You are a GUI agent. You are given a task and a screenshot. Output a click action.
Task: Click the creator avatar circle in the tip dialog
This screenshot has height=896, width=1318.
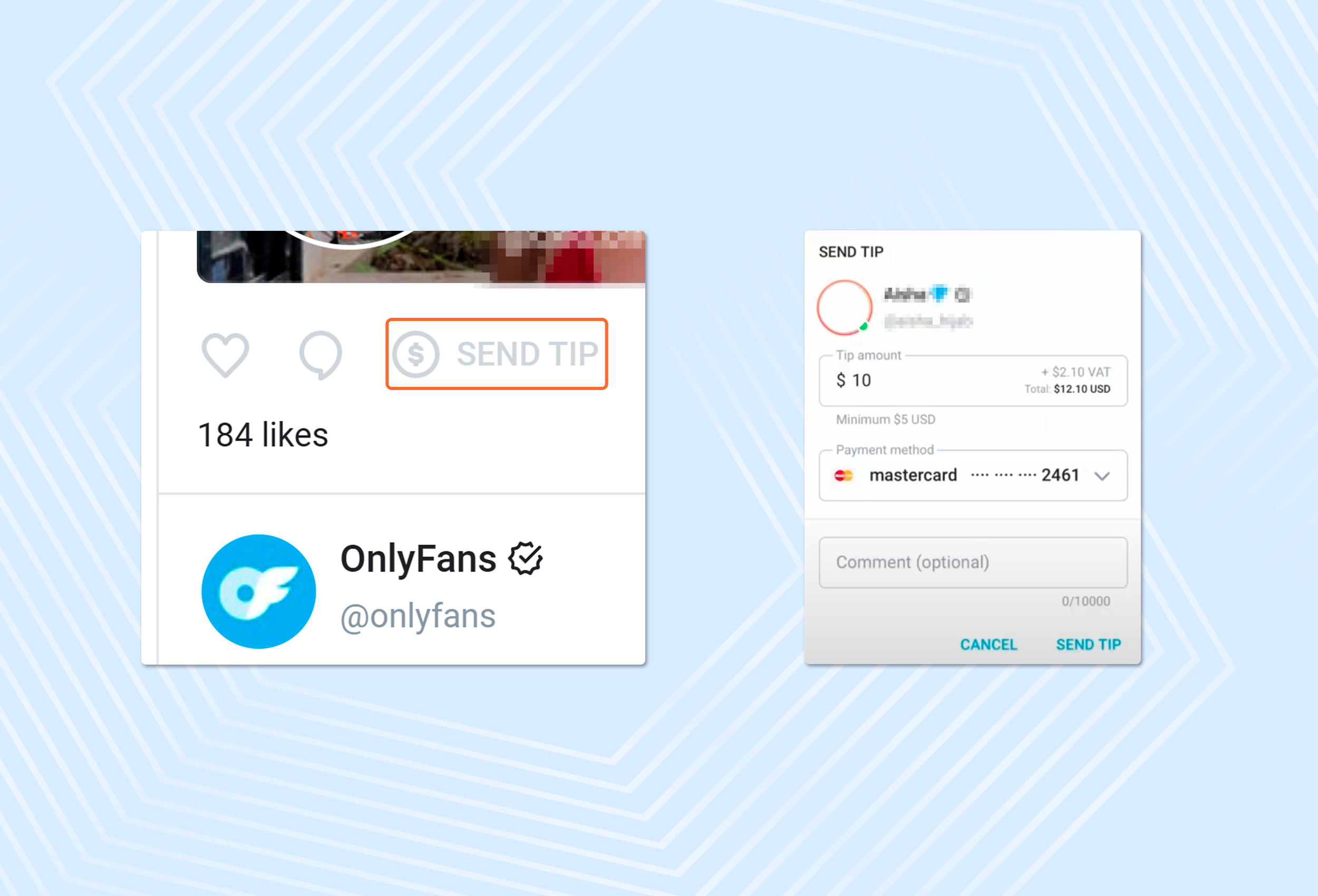click(x=845, y=307)
